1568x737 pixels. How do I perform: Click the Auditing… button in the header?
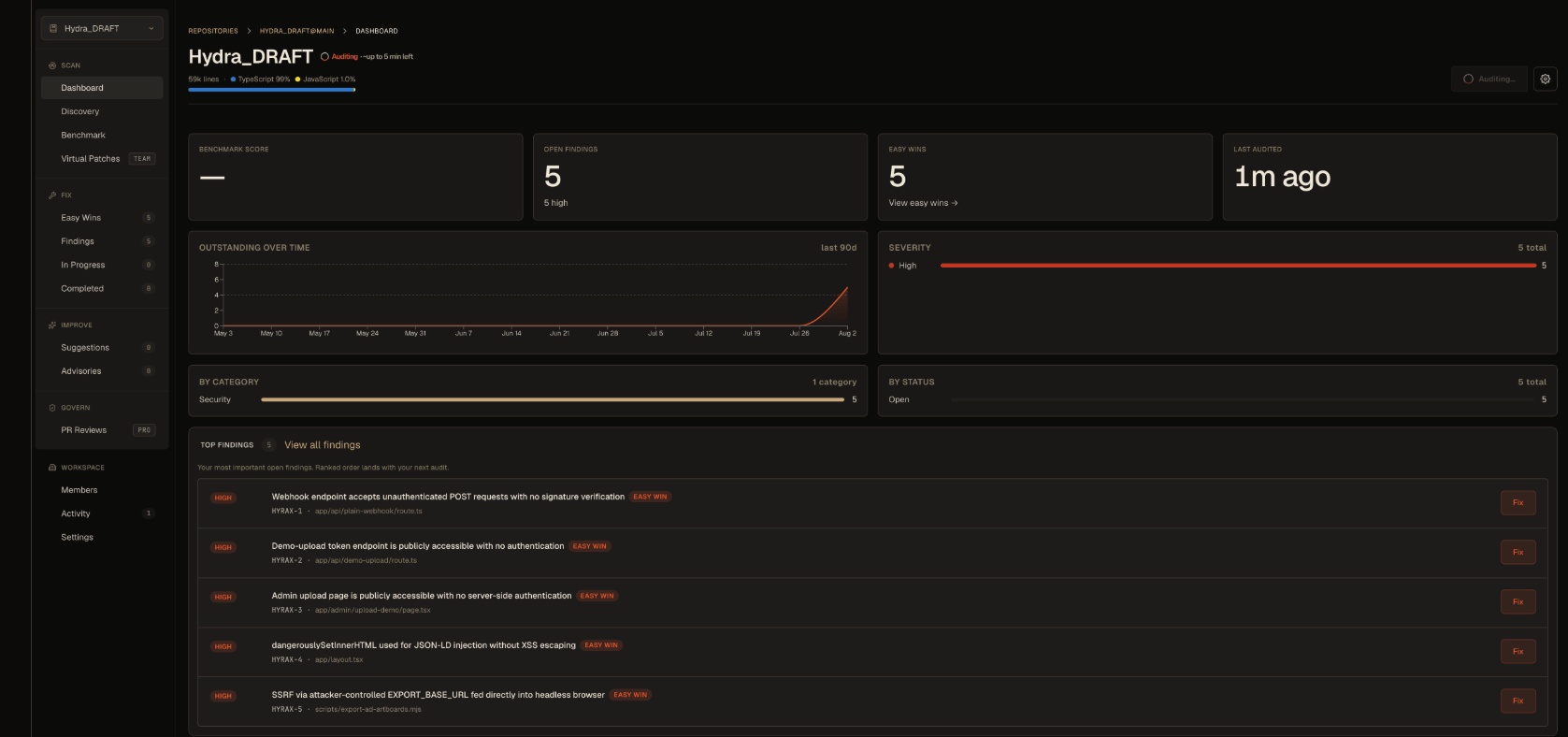pos(1489,79)
